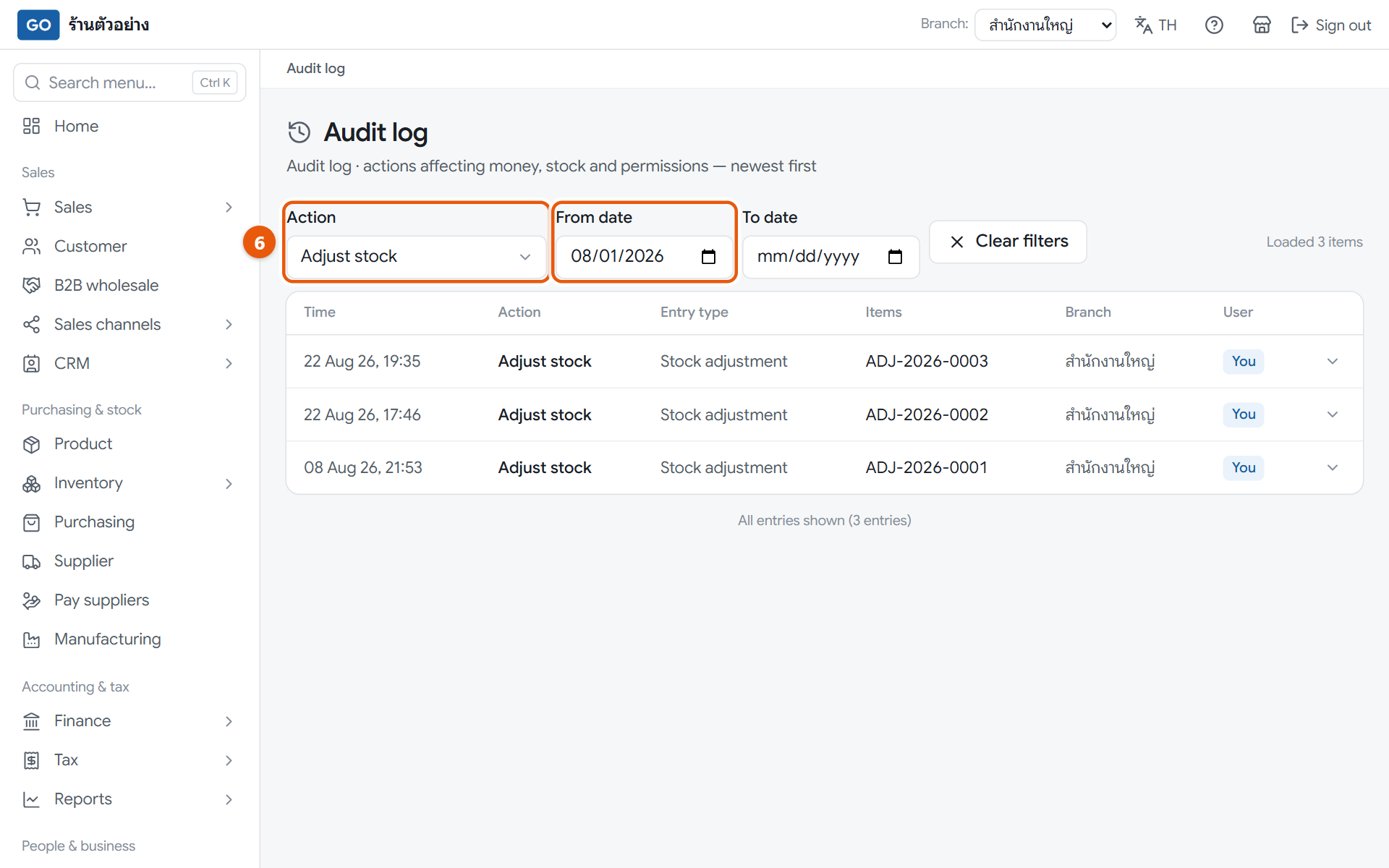Screen dimensions: 1389x868
Task: Click the Audit log history clock icon
Action: click(299, 132)
